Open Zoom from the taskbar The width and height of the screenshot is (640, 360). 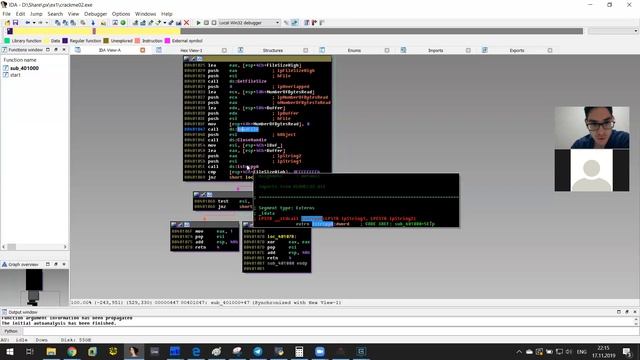(320, 351)
